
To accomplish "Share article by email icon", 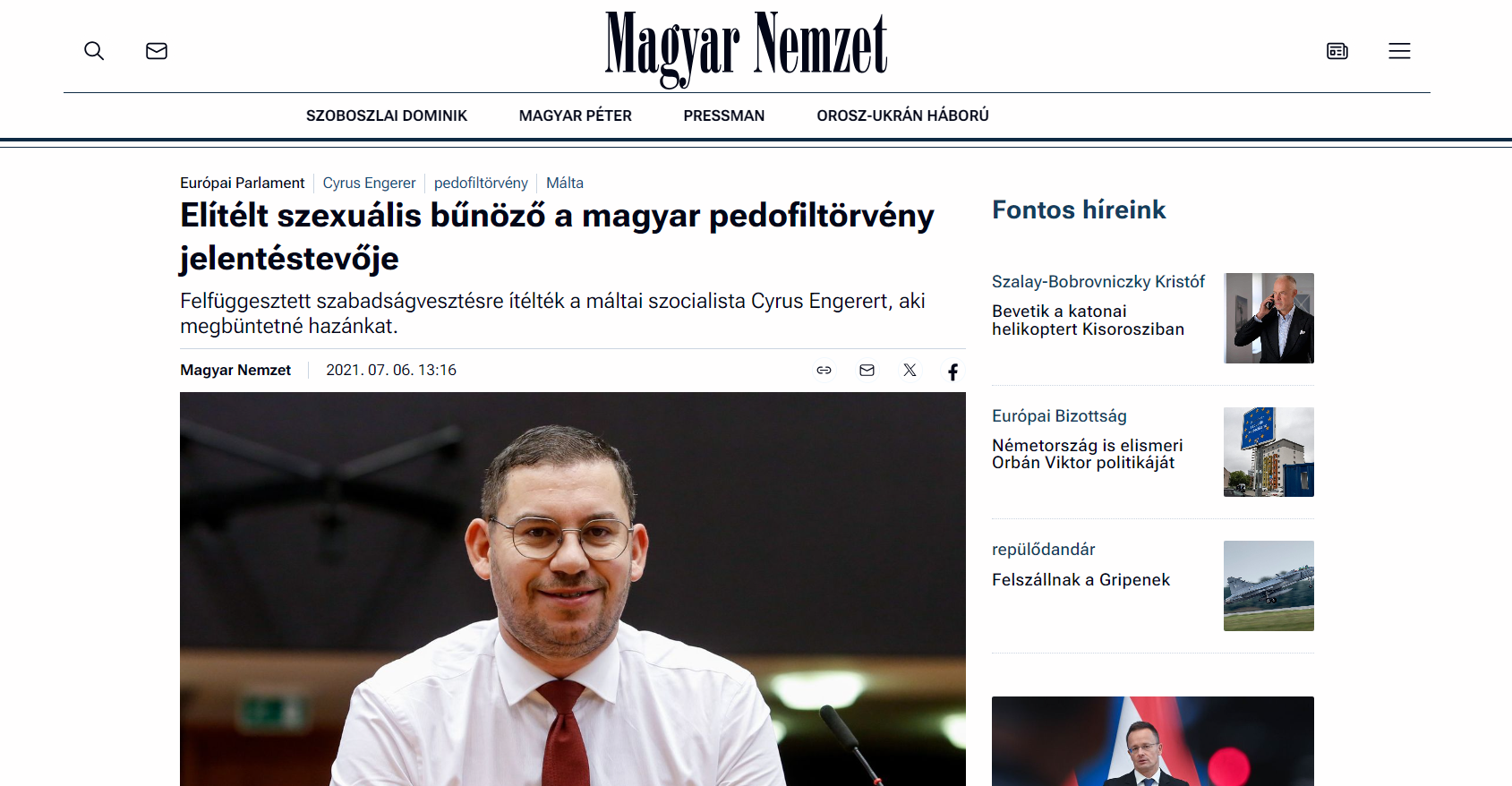I will [867, 370].
